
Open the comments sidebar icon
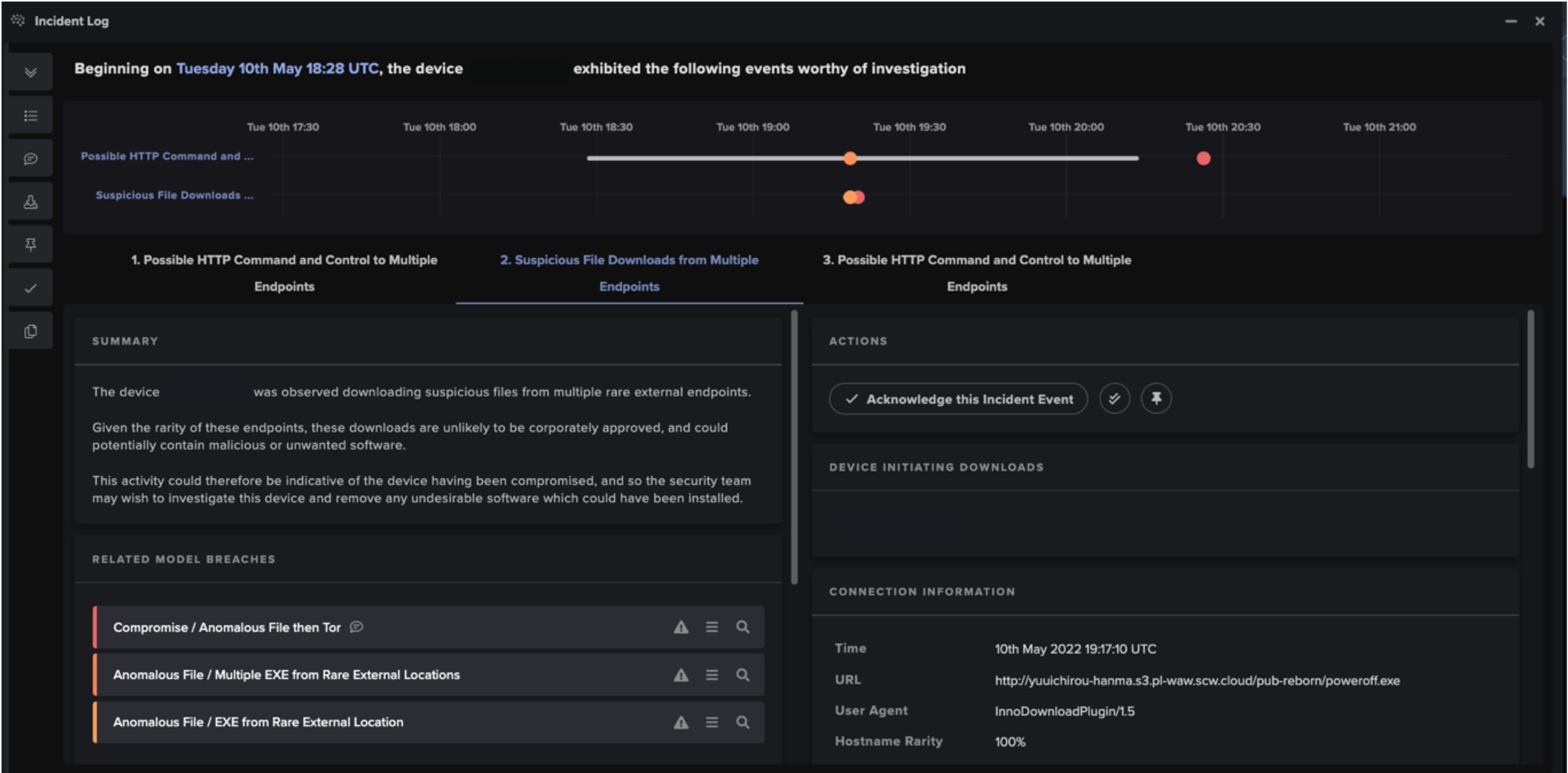[x=31, y=159]
